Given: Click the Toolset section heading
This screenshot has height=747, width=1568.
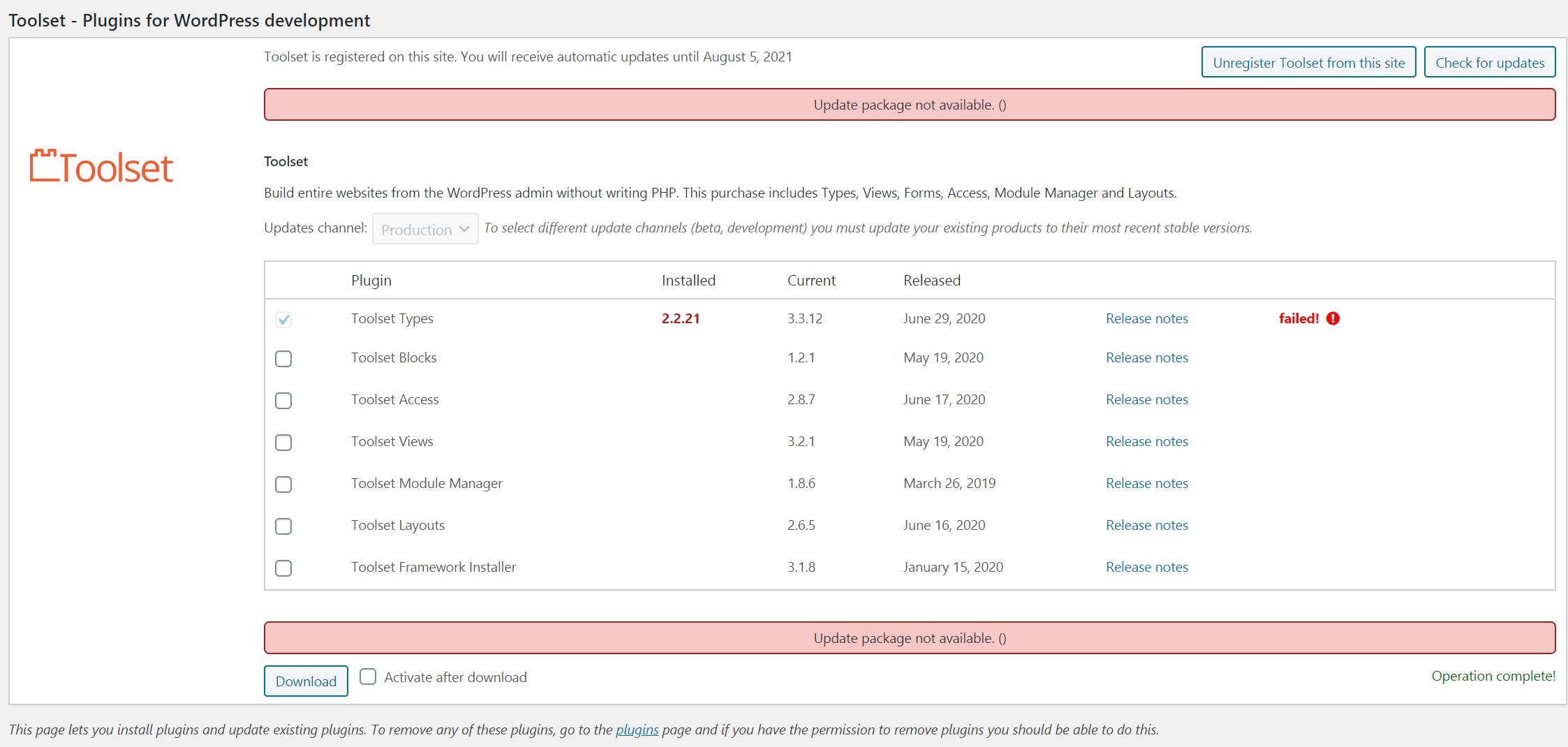Looking at the screenshot, I should tap(286, 161).
